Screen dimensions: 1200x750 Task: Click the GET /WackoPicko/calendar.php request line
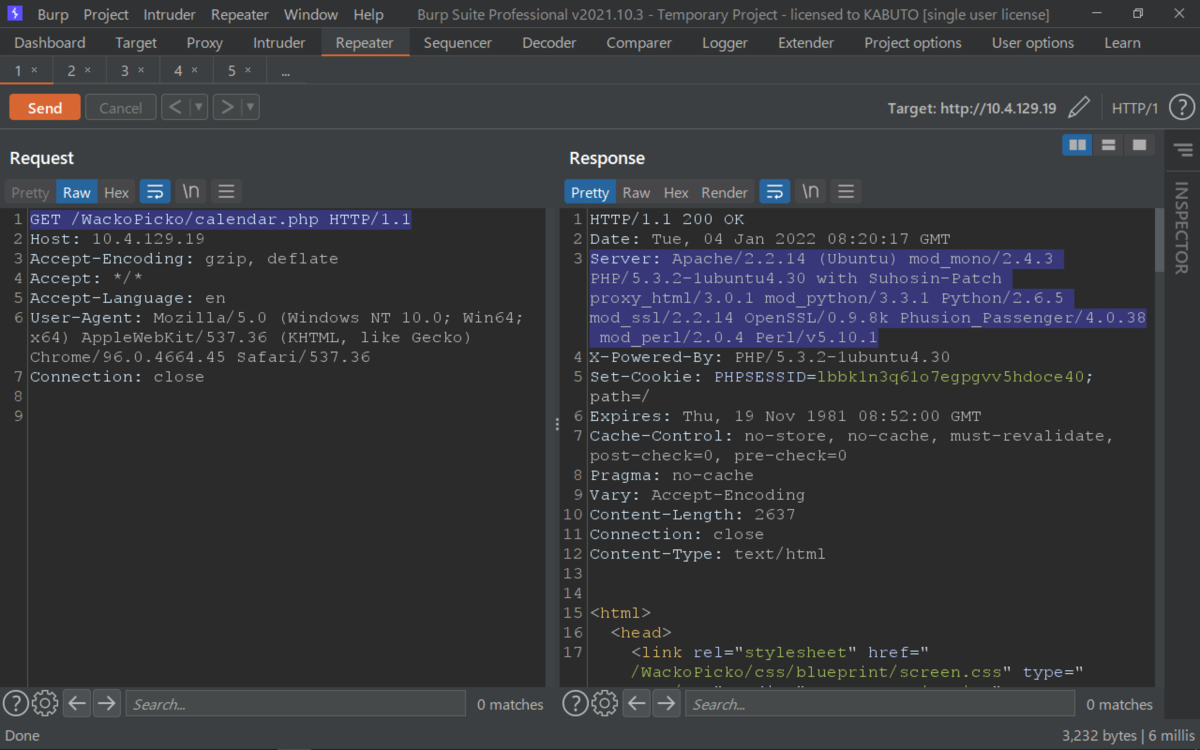[220, 219]
